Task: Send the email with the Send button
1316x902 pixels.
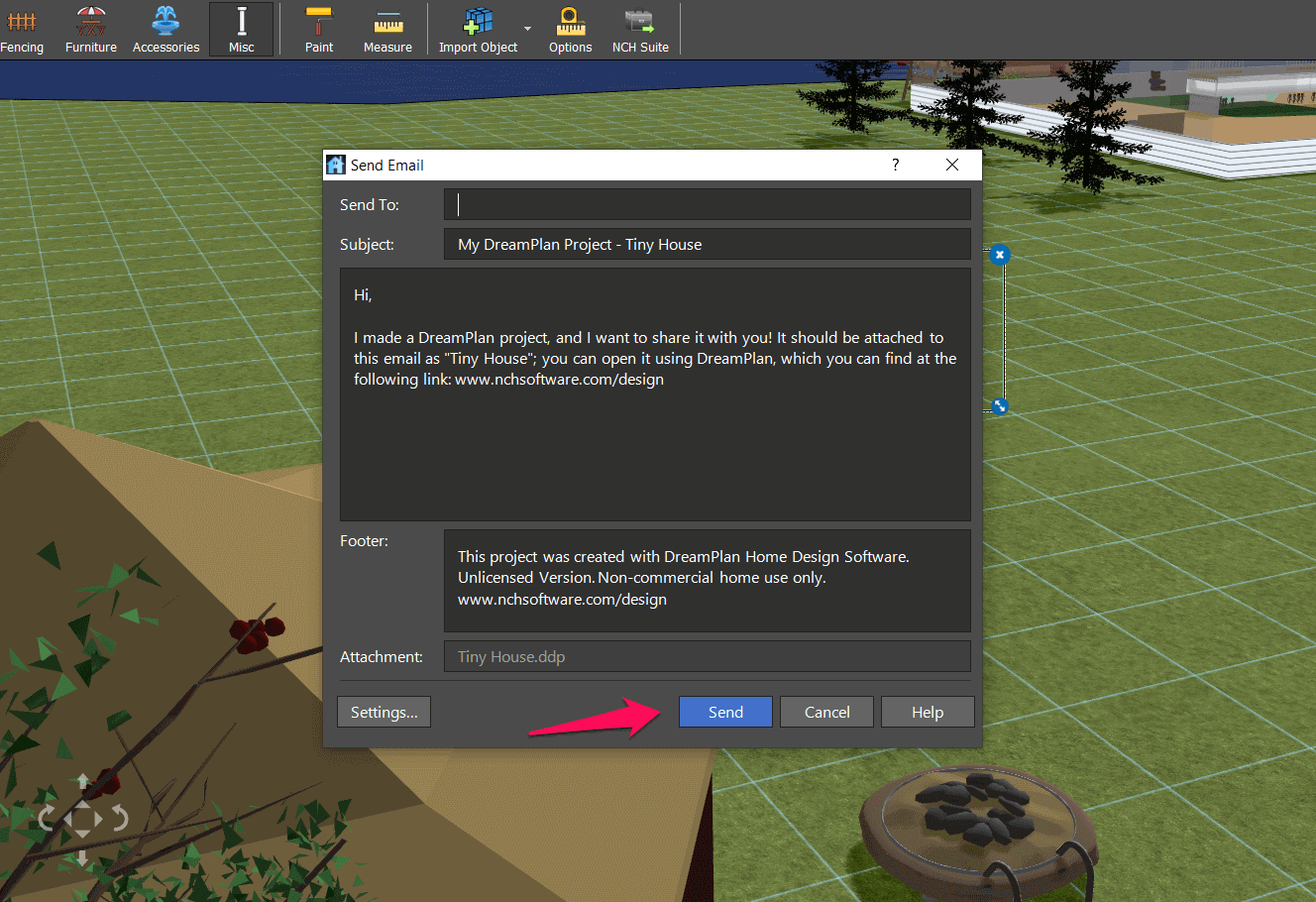Action: pyautogui.click(x=725, y=712)
